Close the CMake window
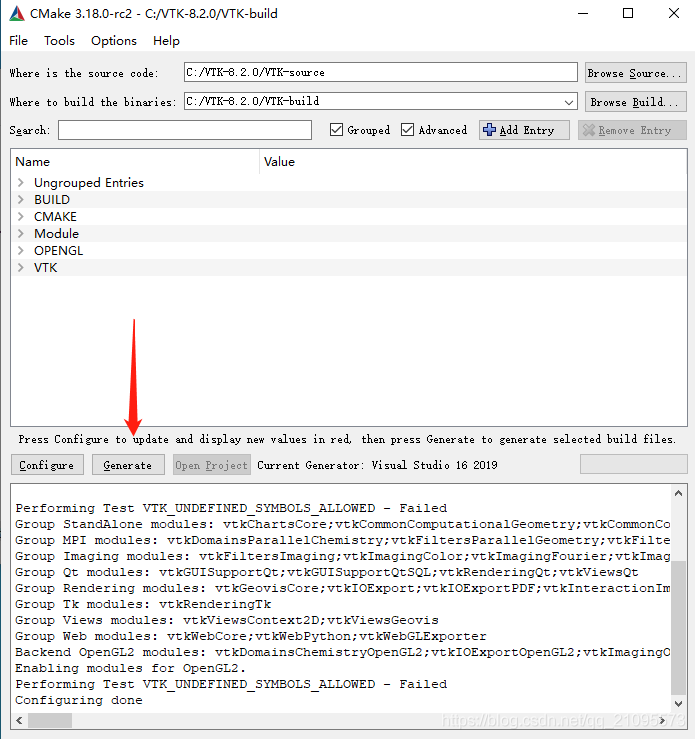The width and height of the screenshot is (695, 739). click(x=674, y=13)
